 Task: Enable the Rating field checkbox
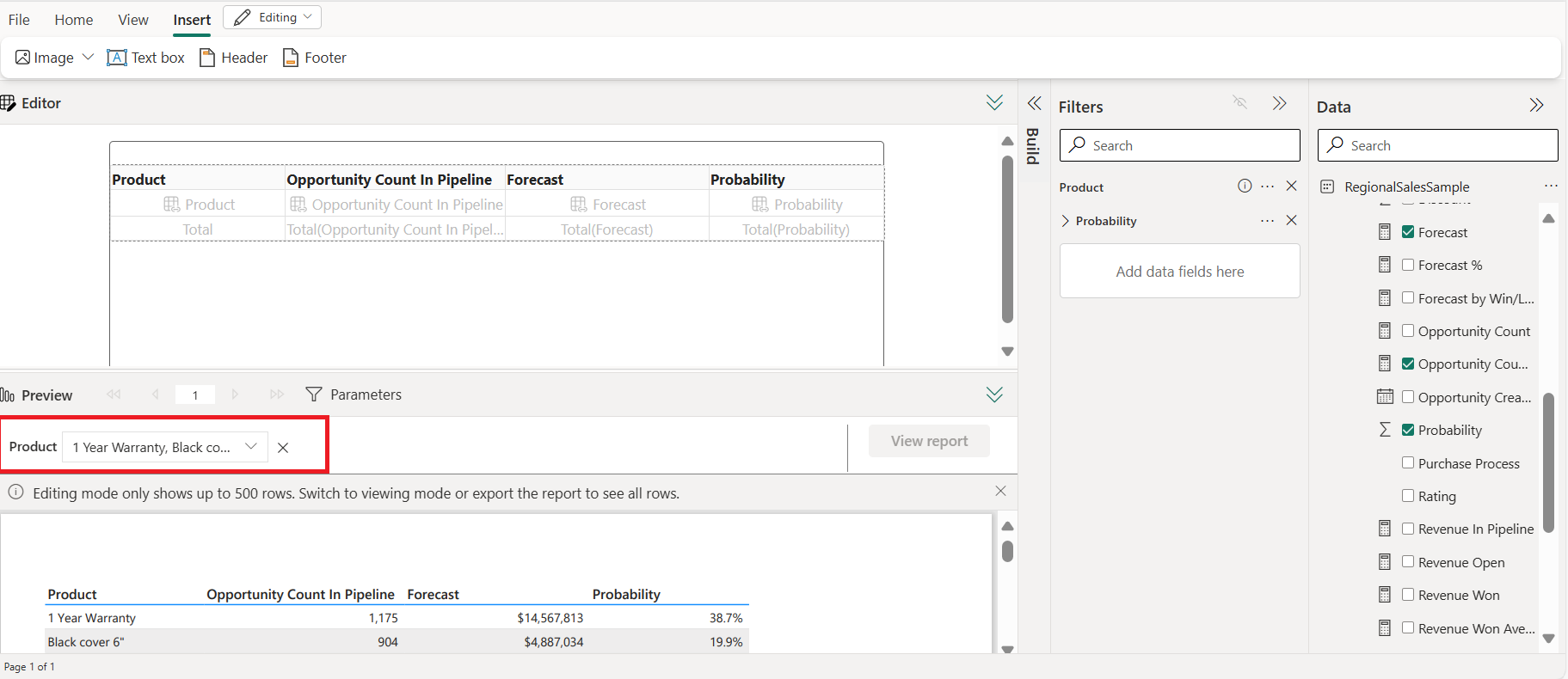coord(1408,496)
